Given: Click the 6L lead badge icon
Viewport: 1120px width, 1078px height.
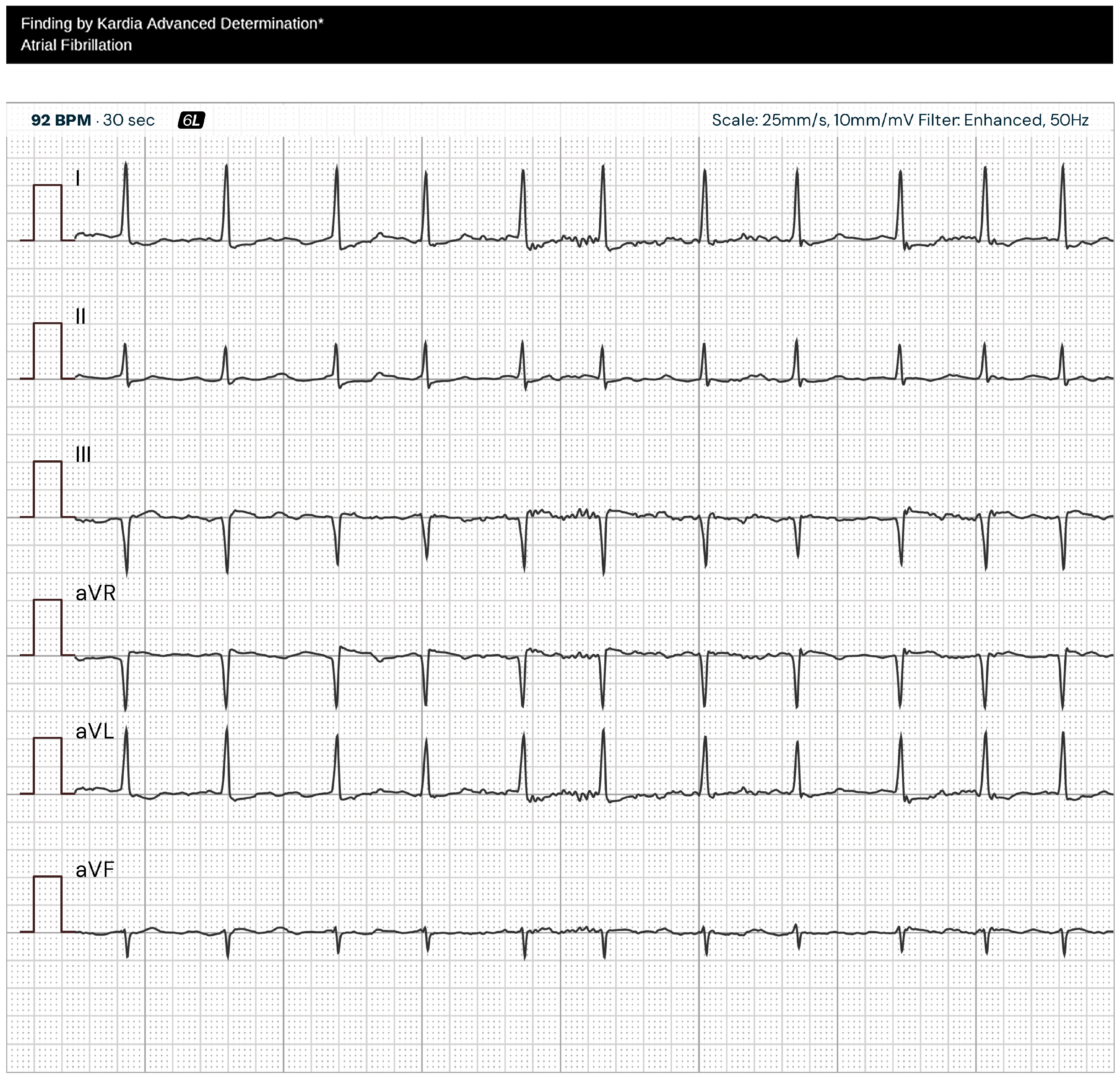Looking at the screenshot, I should pyautogui.click(x=191, y=120).
